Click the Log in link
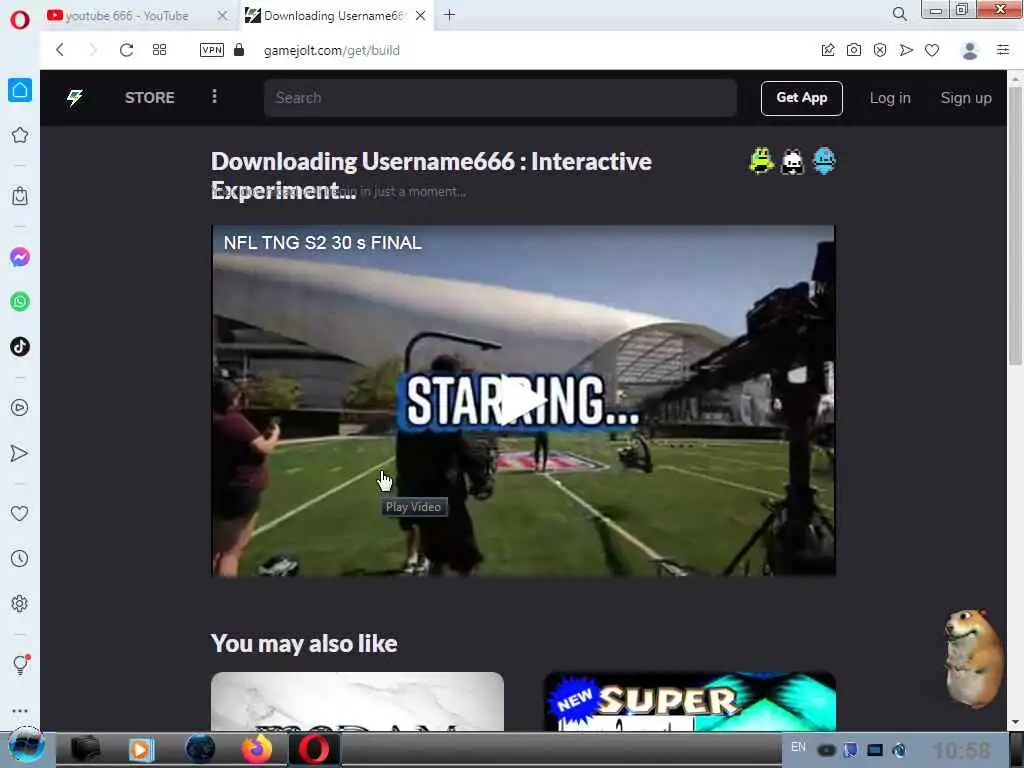The width and height of the screenshot is (1024, 768). click(x=889, y=98)
